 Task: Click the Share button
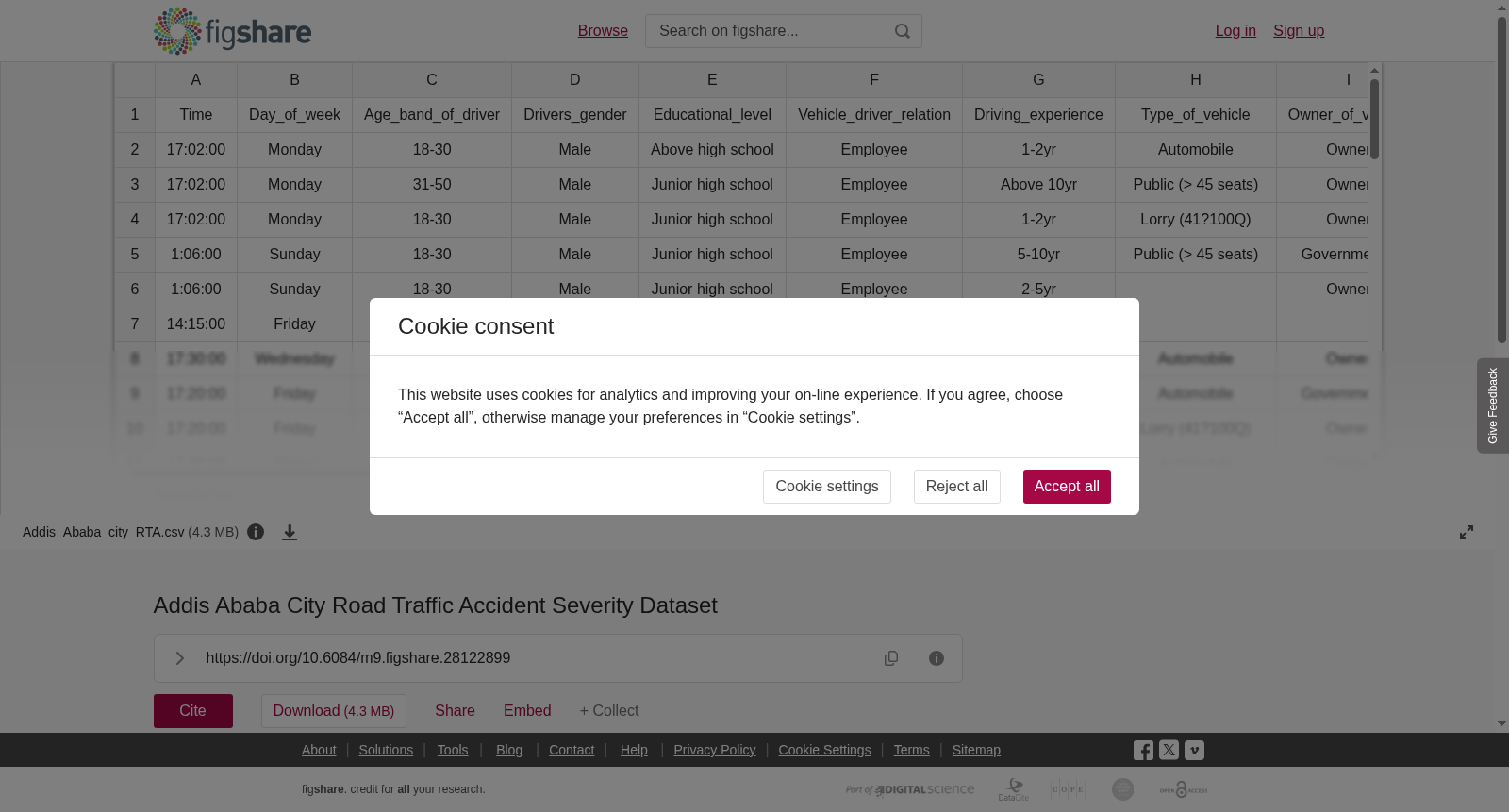pyautogui.click(x=455, y=711)
